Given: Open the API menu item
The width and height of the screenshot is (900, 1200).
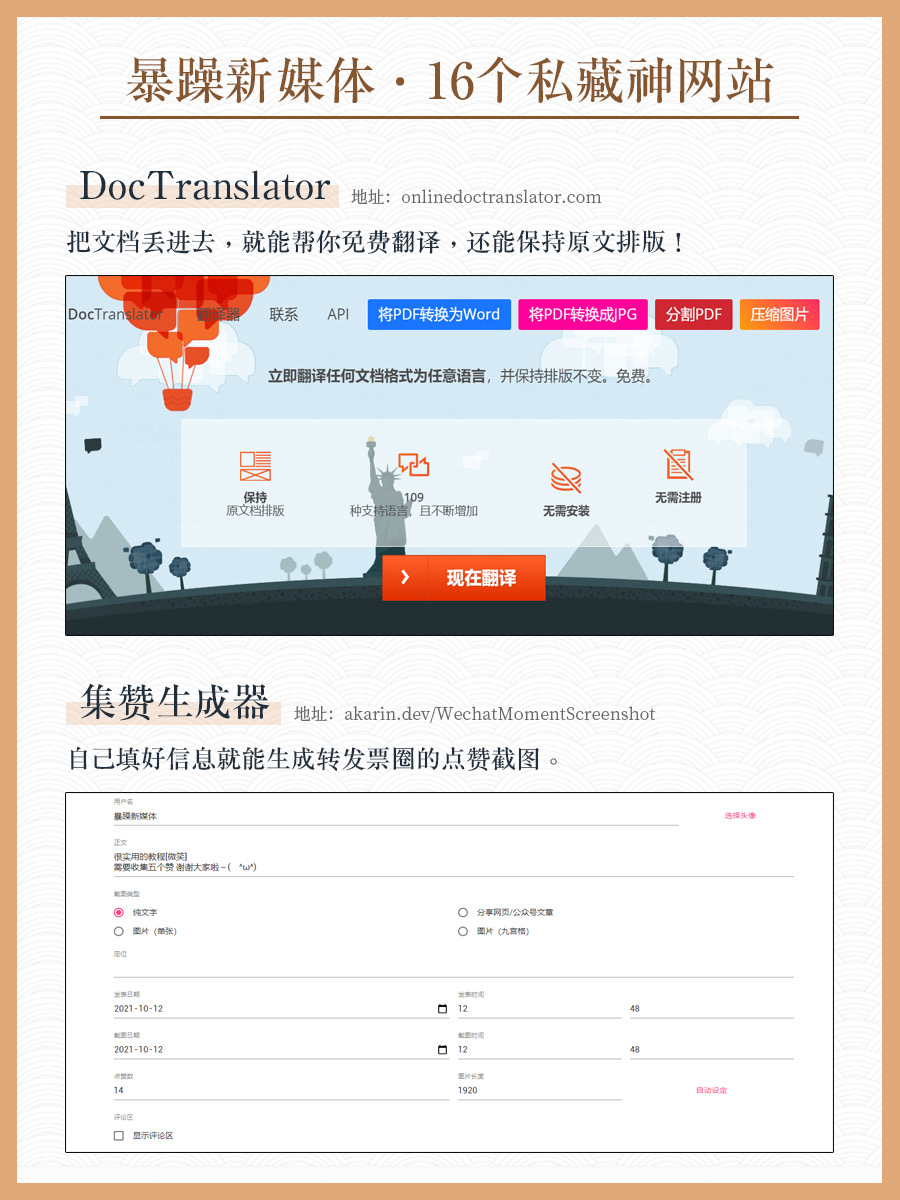Looking at the screenshot, I should pos(338,314).
